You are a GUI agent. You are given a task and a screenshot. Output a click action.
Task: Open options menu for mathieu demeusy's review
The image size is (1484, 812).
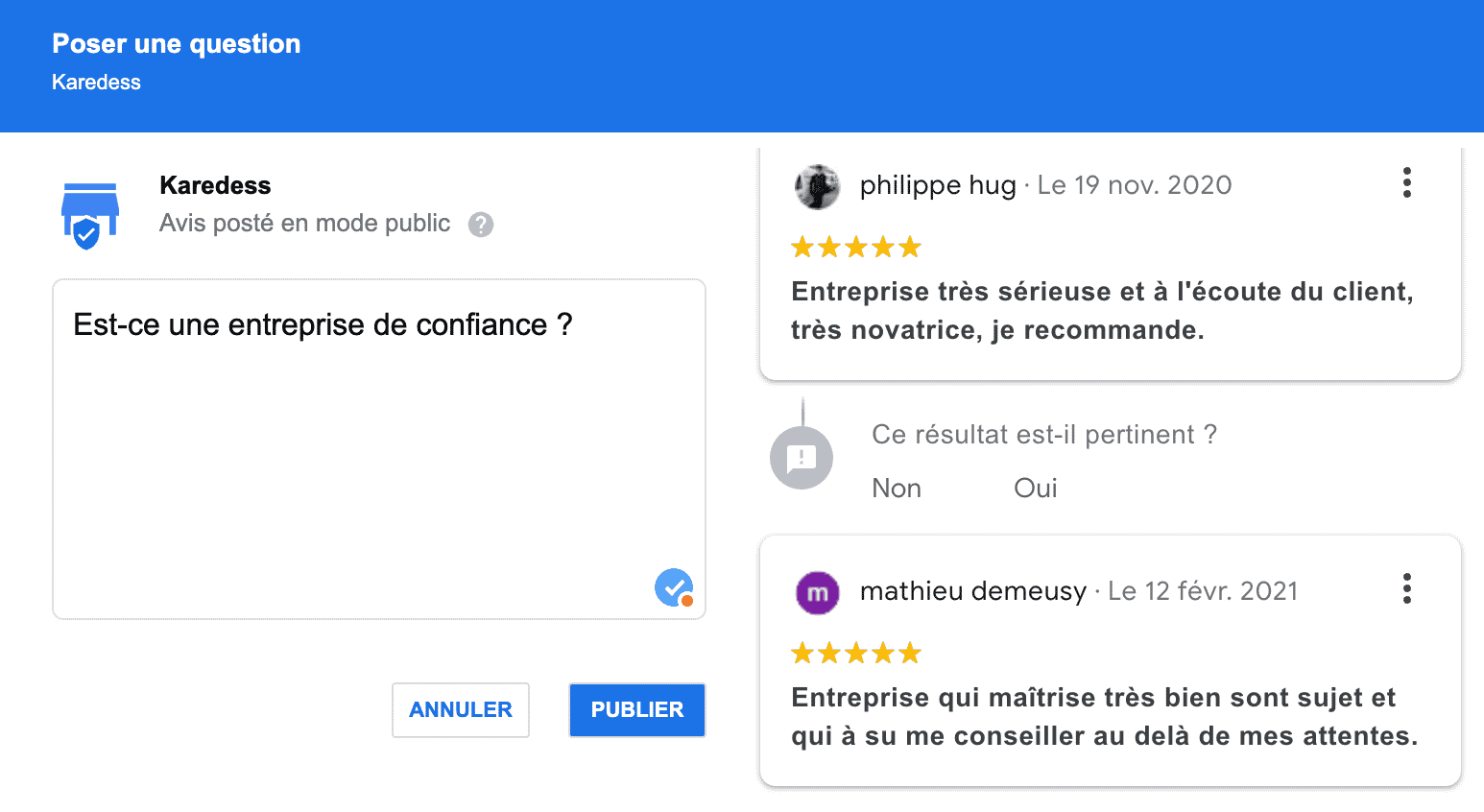pyautogui.click(x=1406, y=589)
